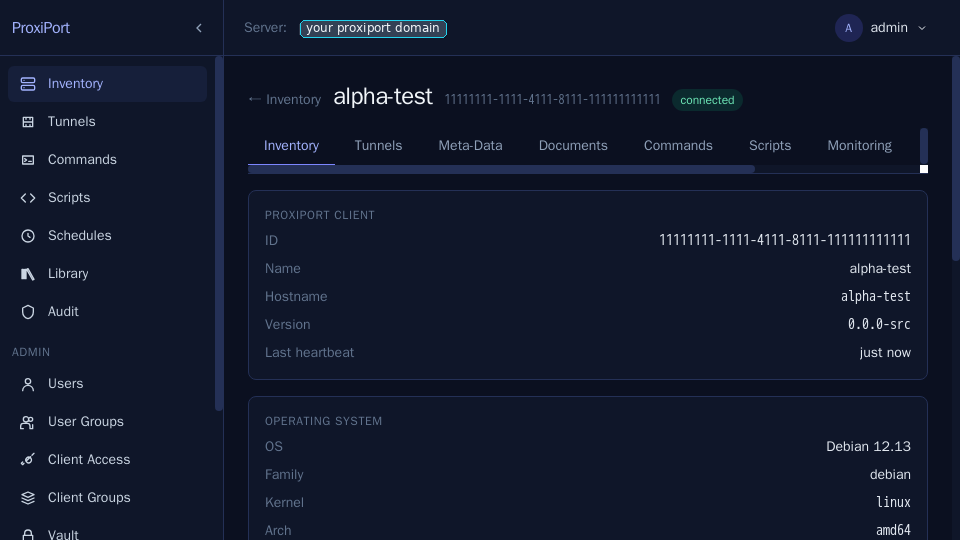Open Schedules in the sidebar
This screenshot has width=960, height=540.
[x=107, y=236]
